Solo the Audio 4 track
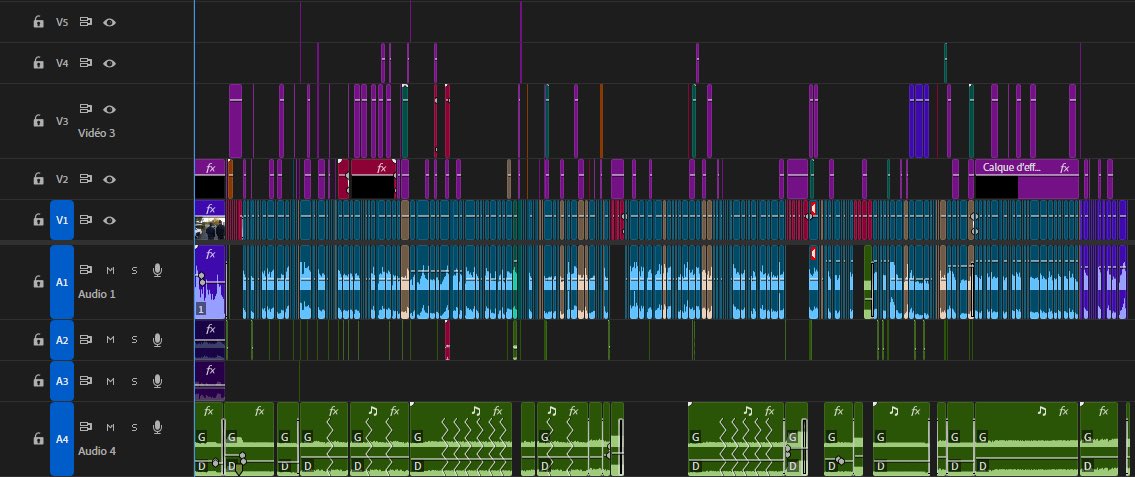Screen dimensions: 1135x477 tap(134, 427)
